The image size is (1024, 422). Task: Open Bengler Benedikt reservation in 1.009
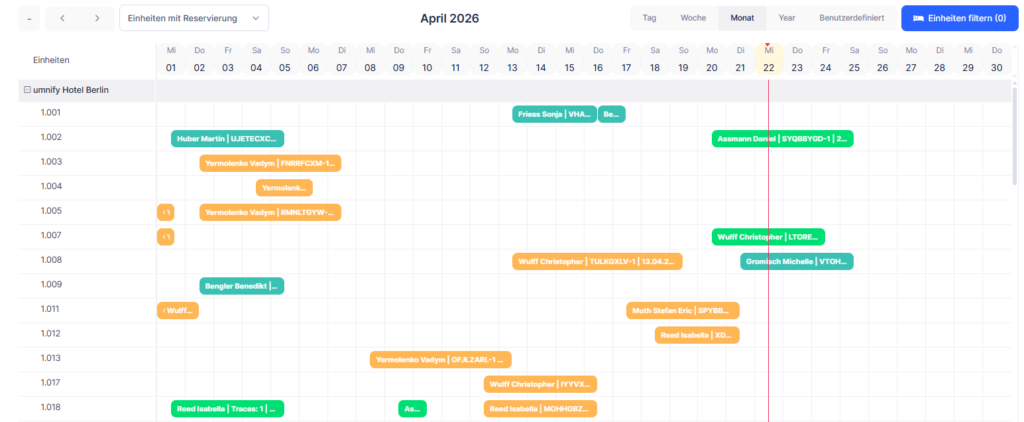point(242,286)
